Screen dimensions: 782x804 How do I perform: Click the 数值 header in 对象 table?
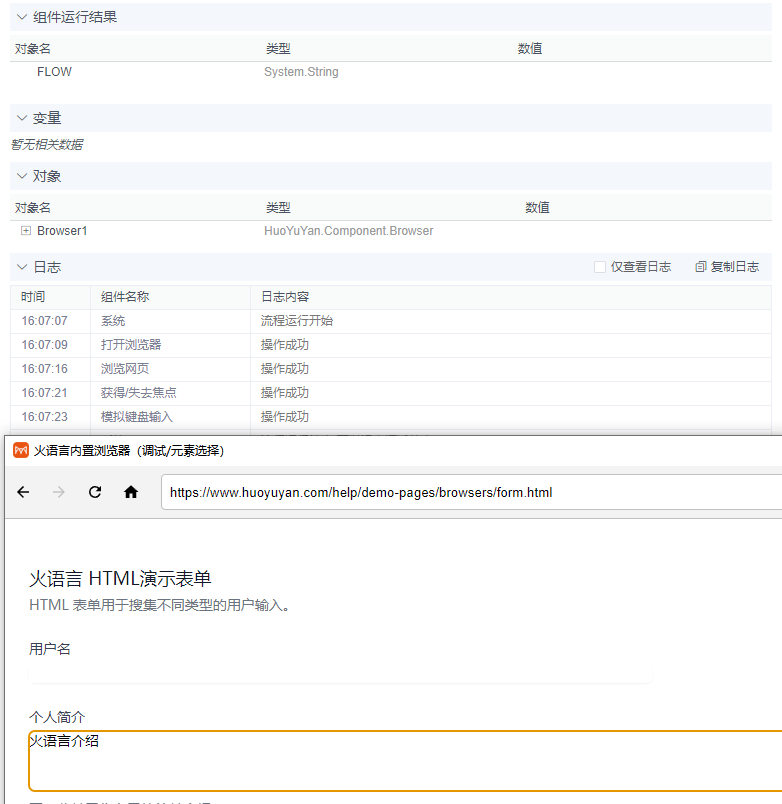(537, 208)
